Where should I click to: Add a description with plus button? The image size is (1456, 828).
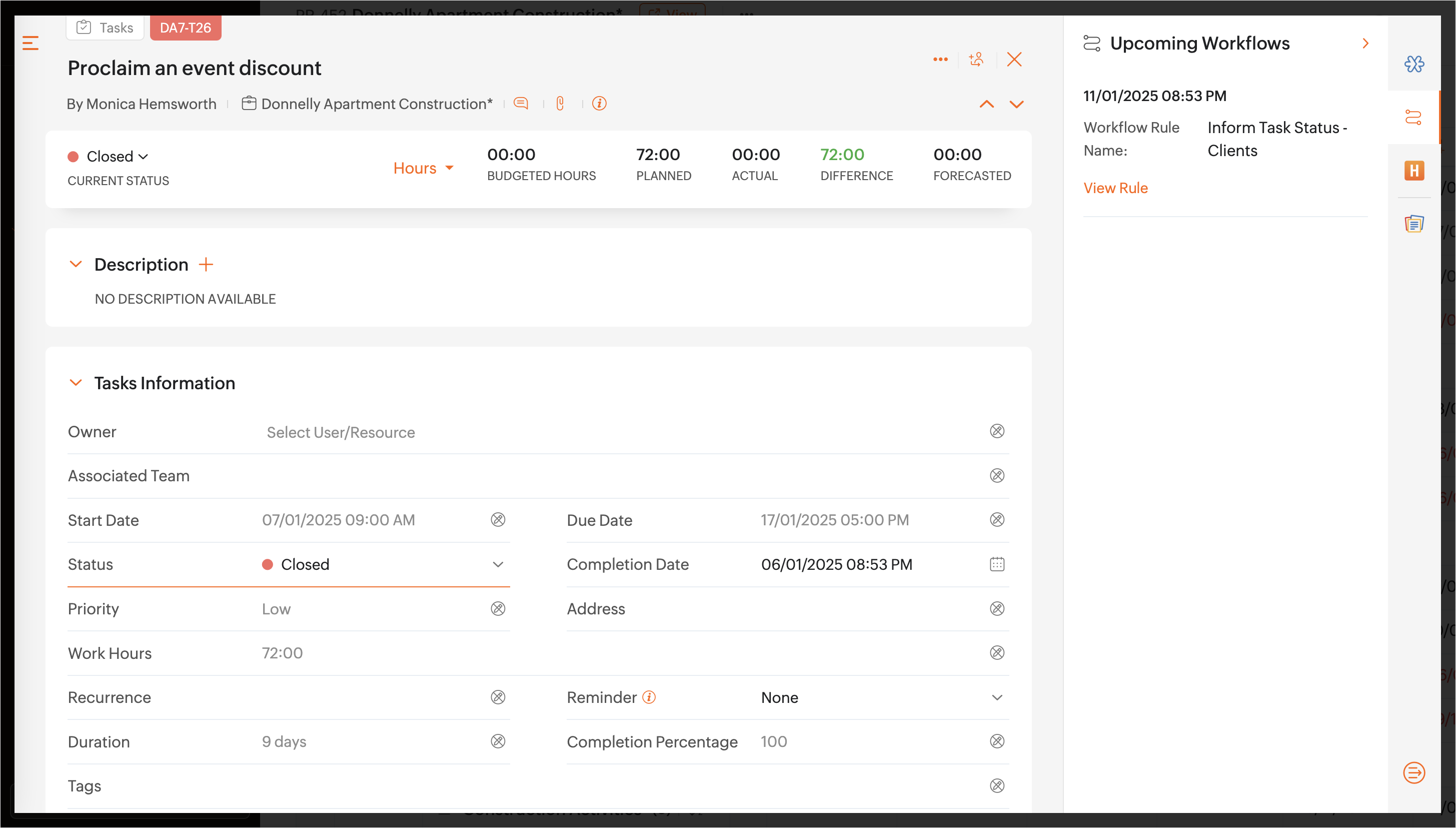(x=206, y=265)
